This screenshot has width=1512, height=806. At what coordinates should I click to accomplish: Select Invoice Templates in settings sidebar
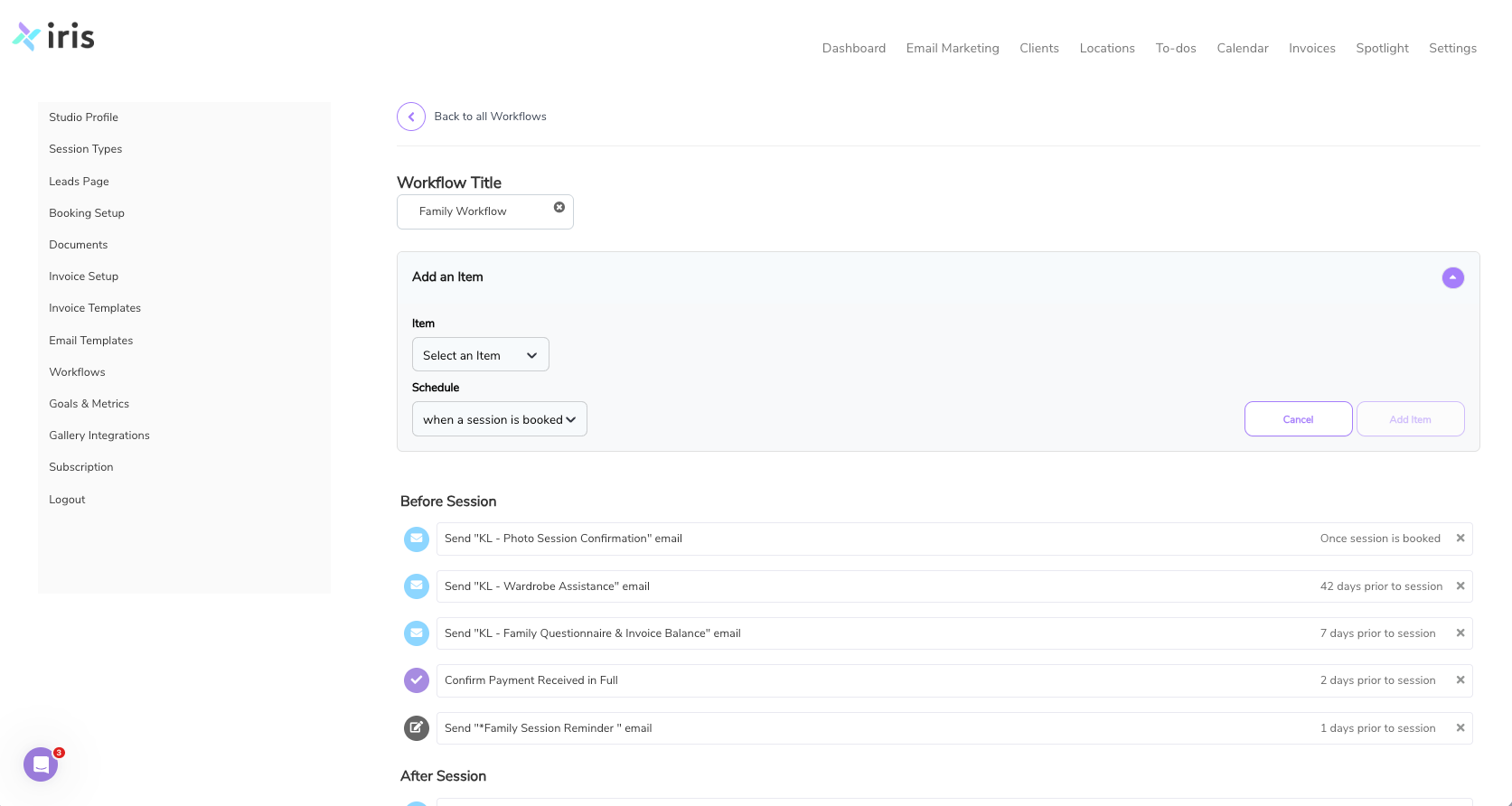[95, 308]
